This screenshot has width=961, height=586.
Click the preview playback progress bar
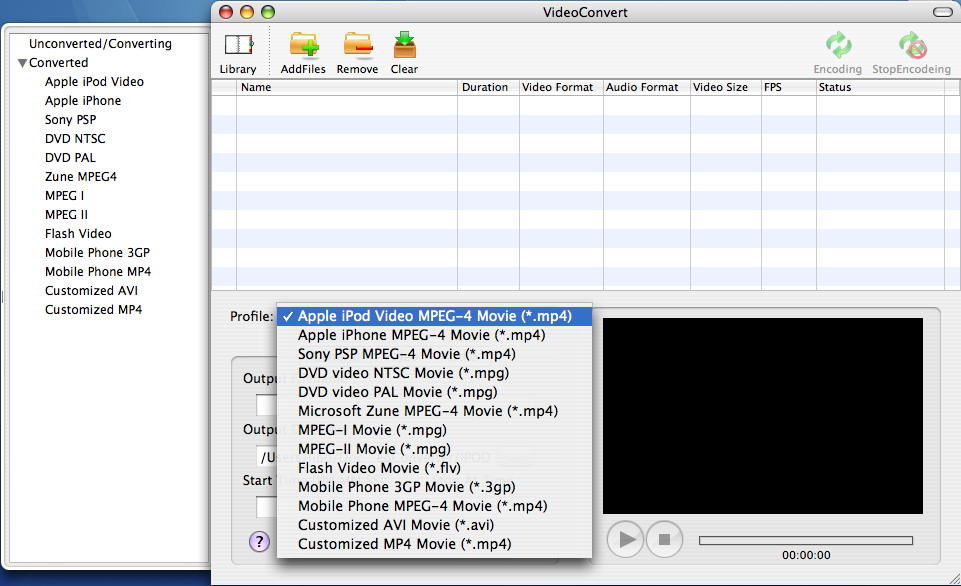[806, 541]
